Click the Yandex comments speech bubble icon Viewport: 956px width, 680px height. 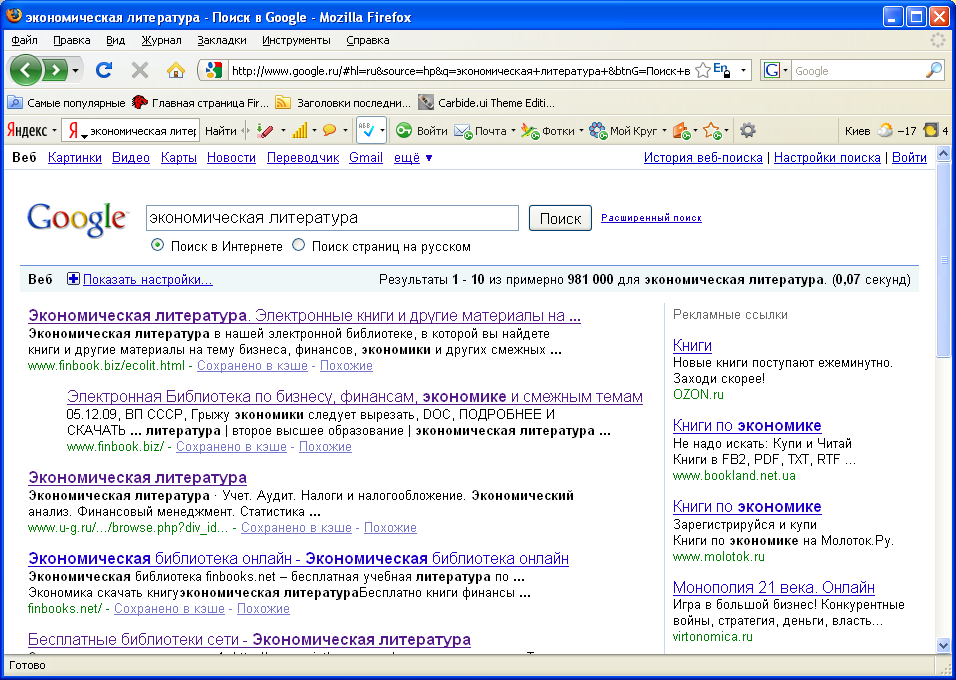330,131
